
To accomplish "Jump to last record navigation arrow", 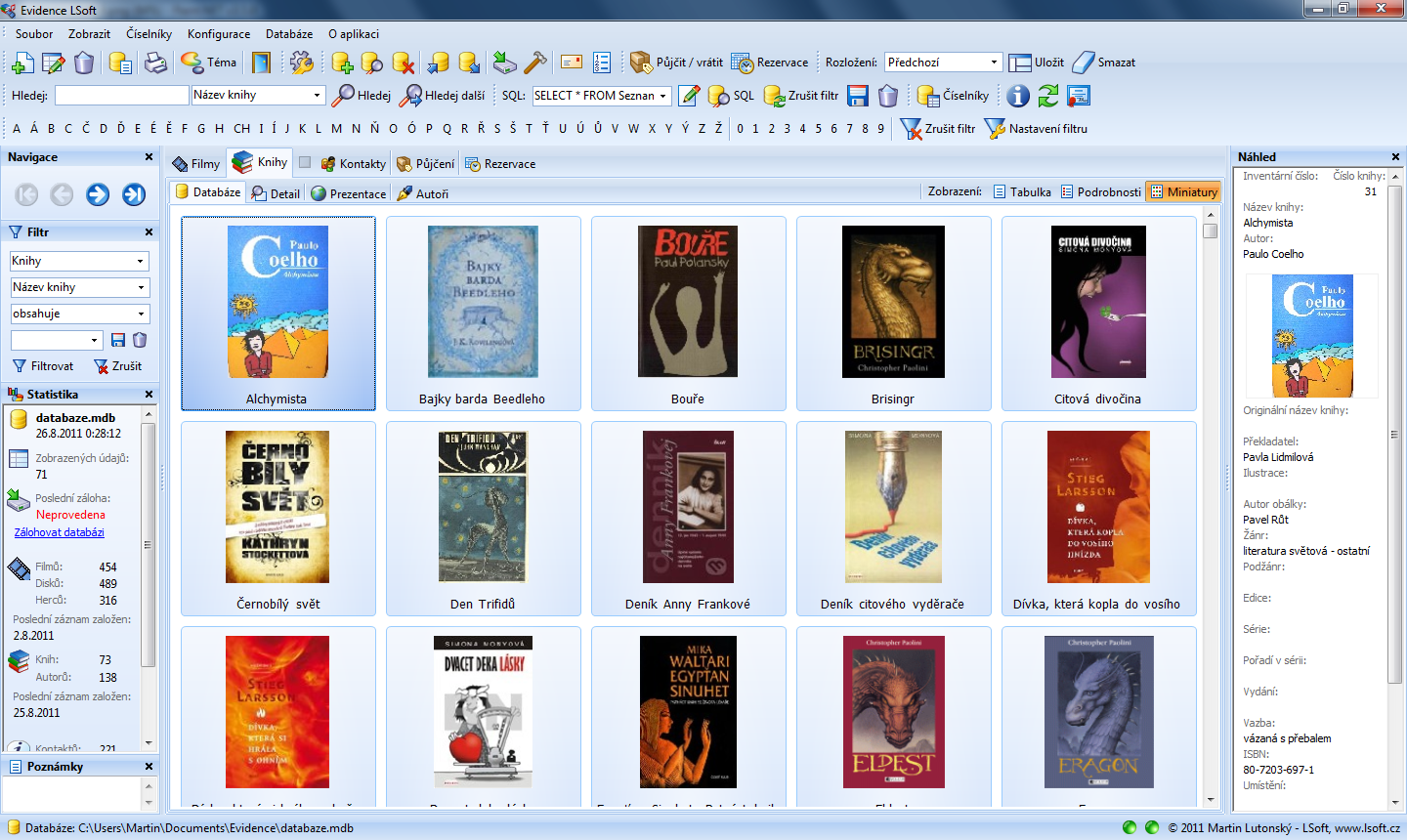I will point(134,195).
